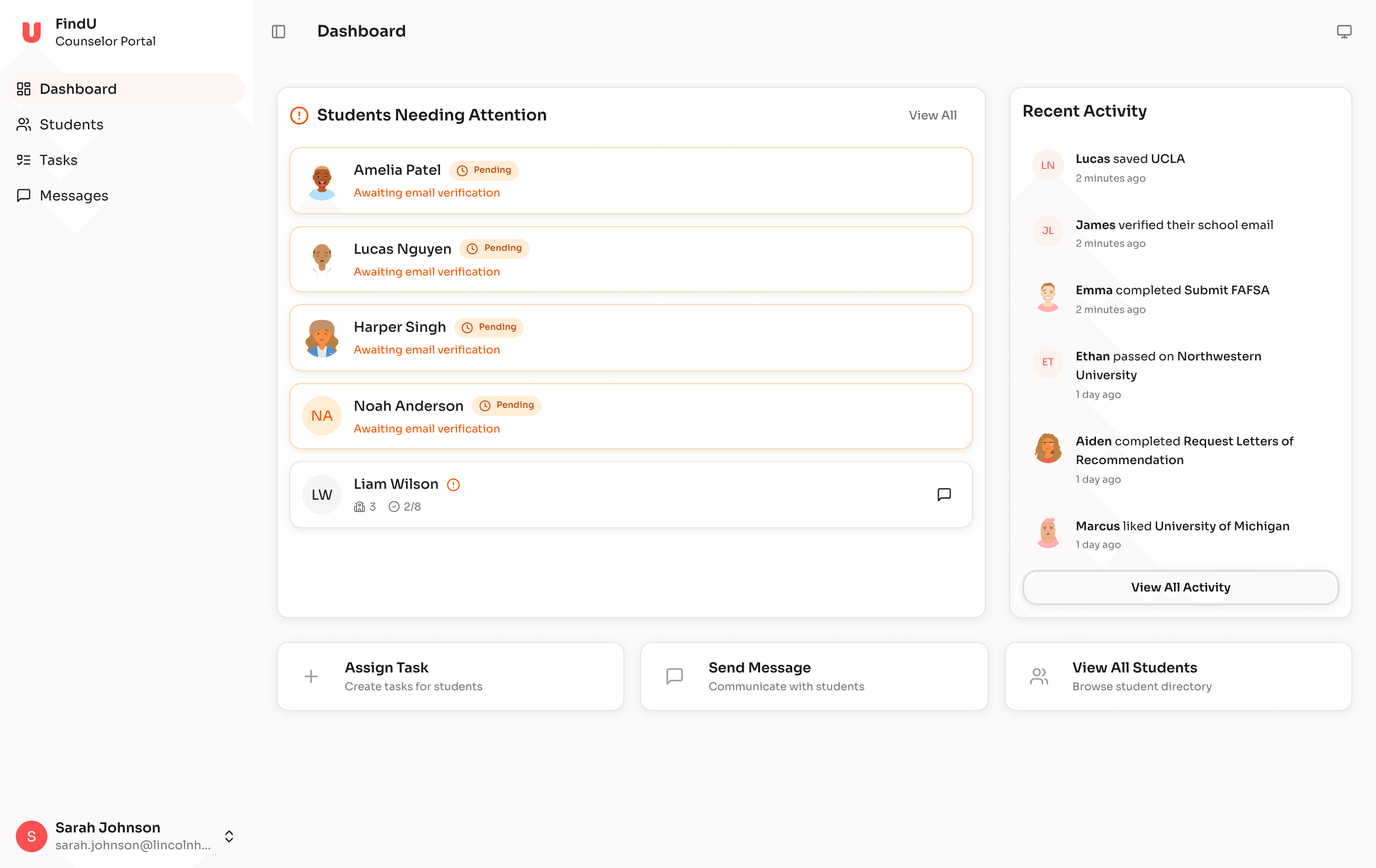Click Pending badge on Noah Anderson

[507, 405]
